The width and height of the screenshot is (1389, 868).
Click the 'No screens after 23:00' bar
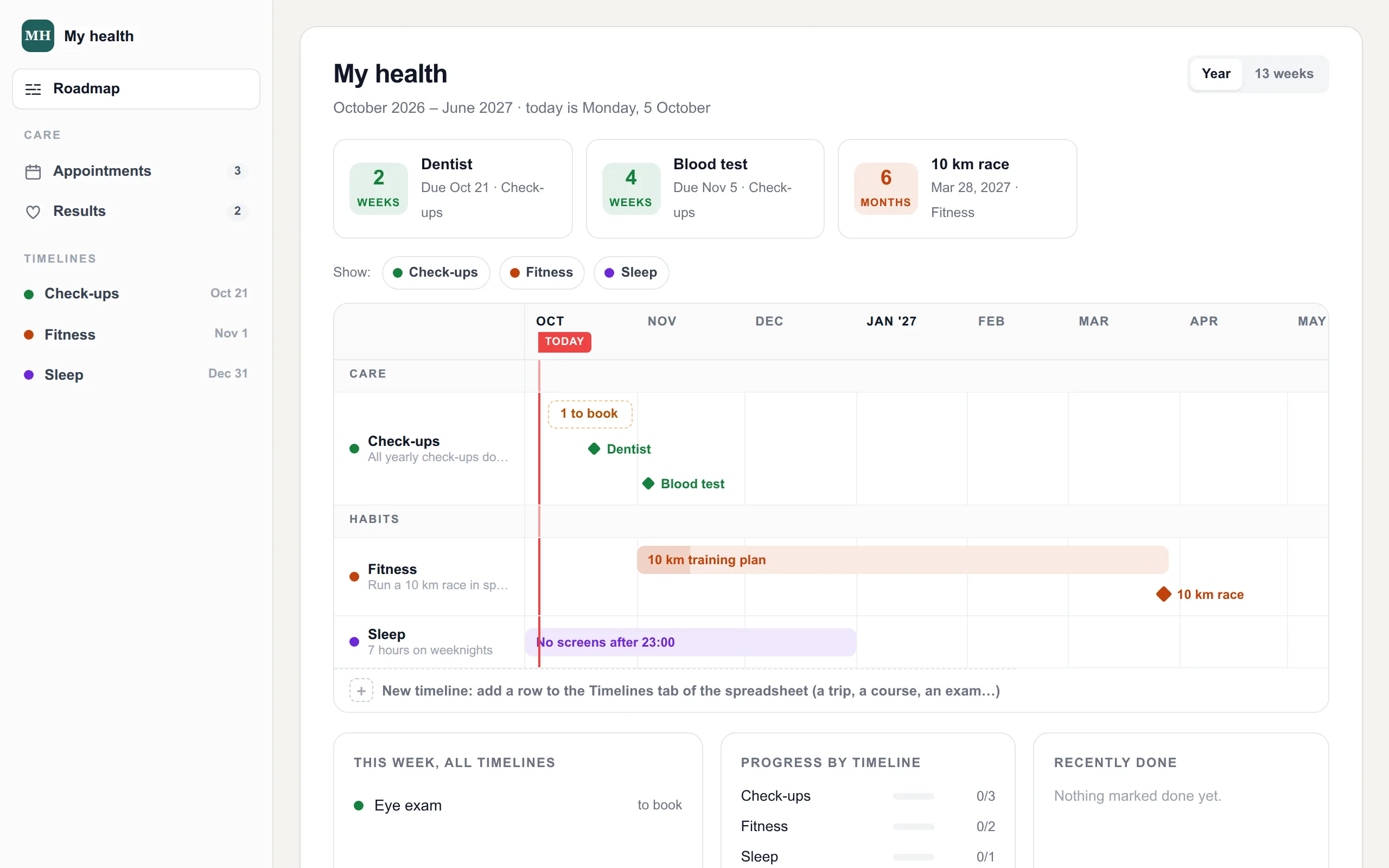pos(691,642)
